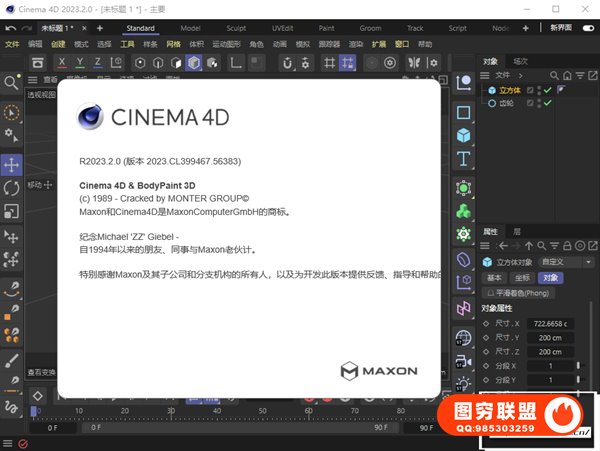Click the Text spline tool icon
Image resolution: width=600 pixels, height=451 pixels.
coord(464,160)
